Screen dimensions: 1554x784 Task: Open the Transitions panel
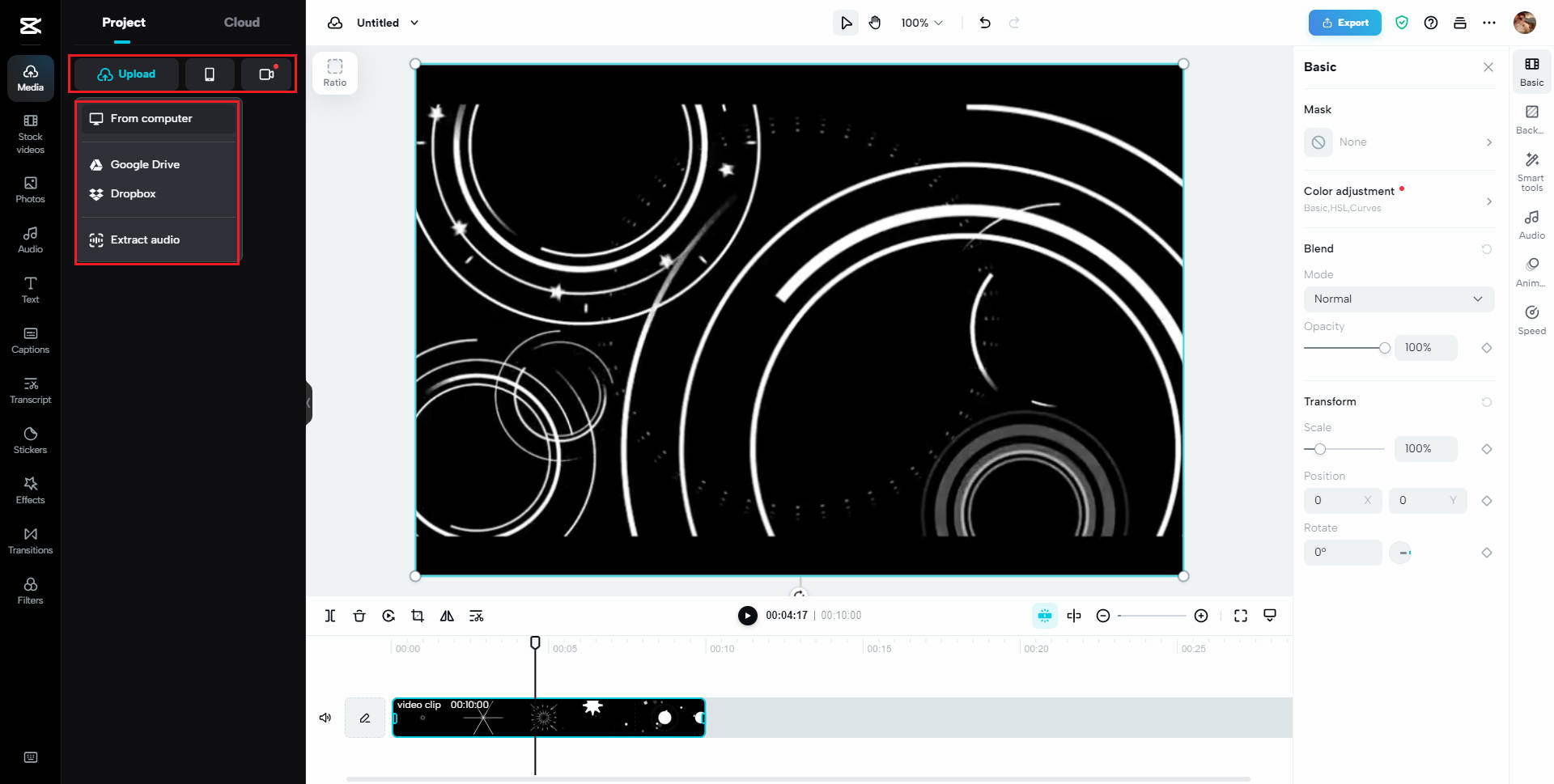tap(30, 541)
